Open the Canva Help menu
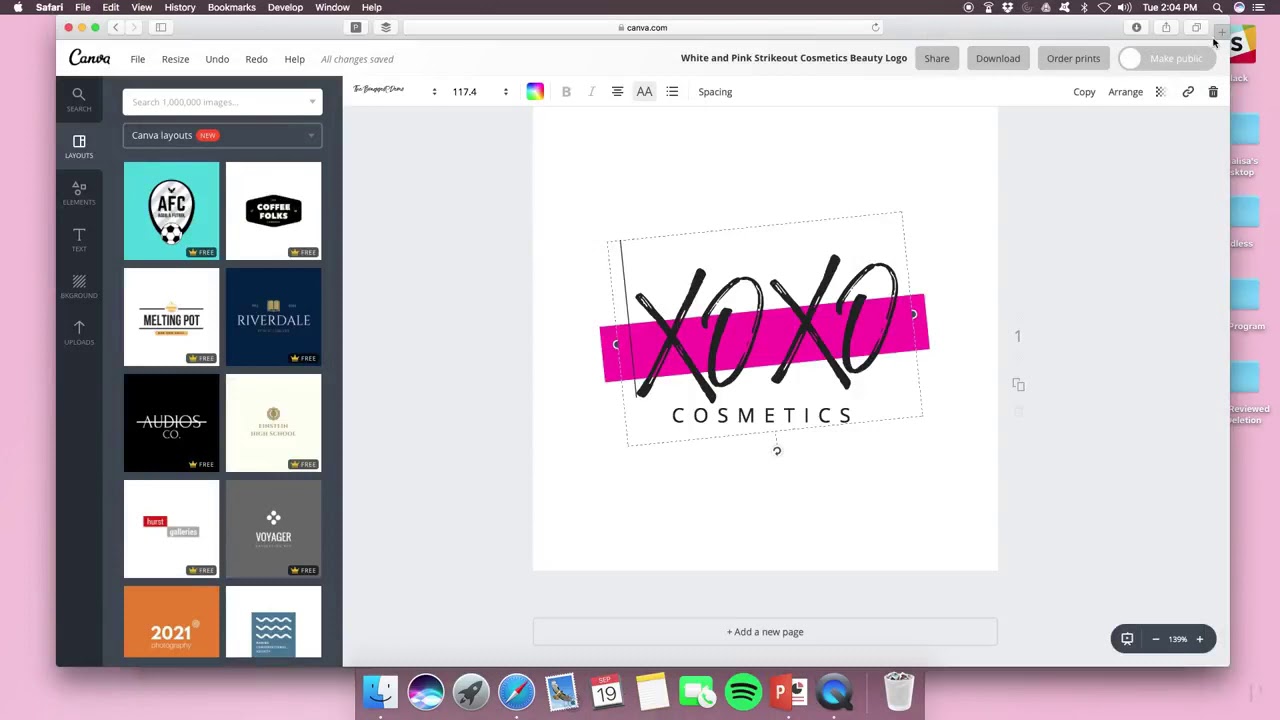This screenshot has width=1280, height=720. tap(294, 59)
